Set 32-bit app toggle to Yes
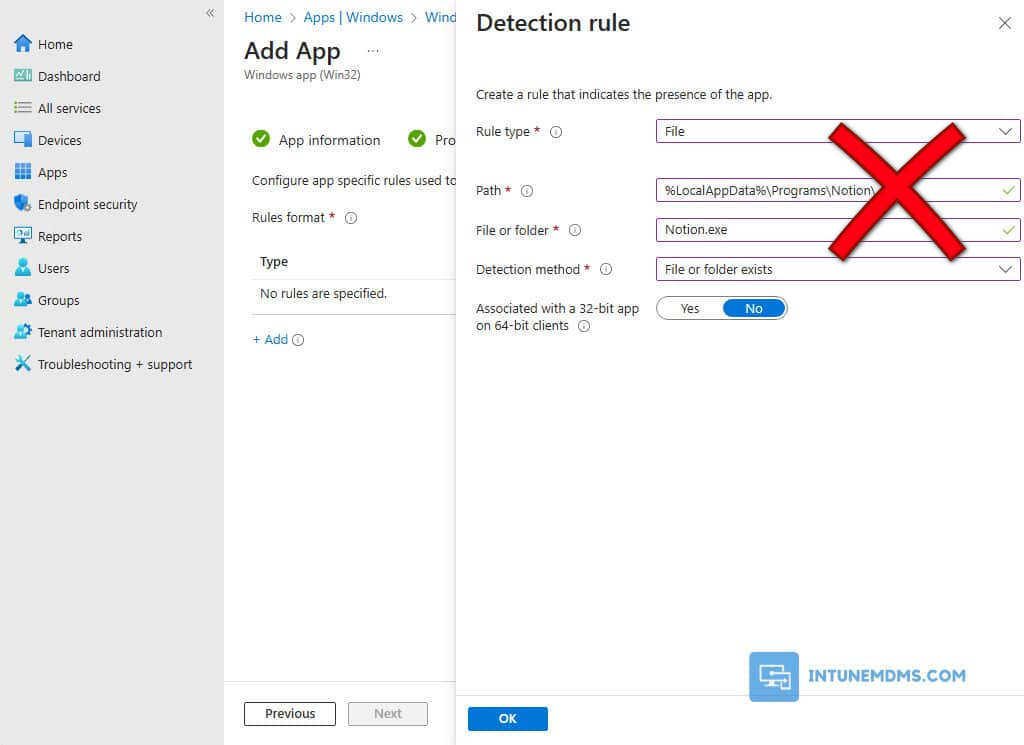Image resolution: width=1024 pixels, height=745 pixels. (690, 309)
